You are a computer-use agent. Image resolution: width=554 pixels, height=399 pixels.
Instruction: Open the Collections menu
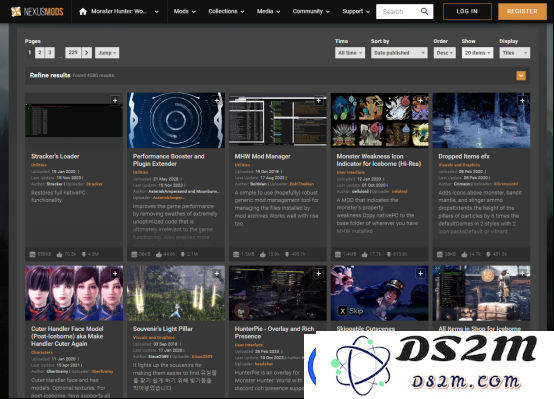point(226,11)
